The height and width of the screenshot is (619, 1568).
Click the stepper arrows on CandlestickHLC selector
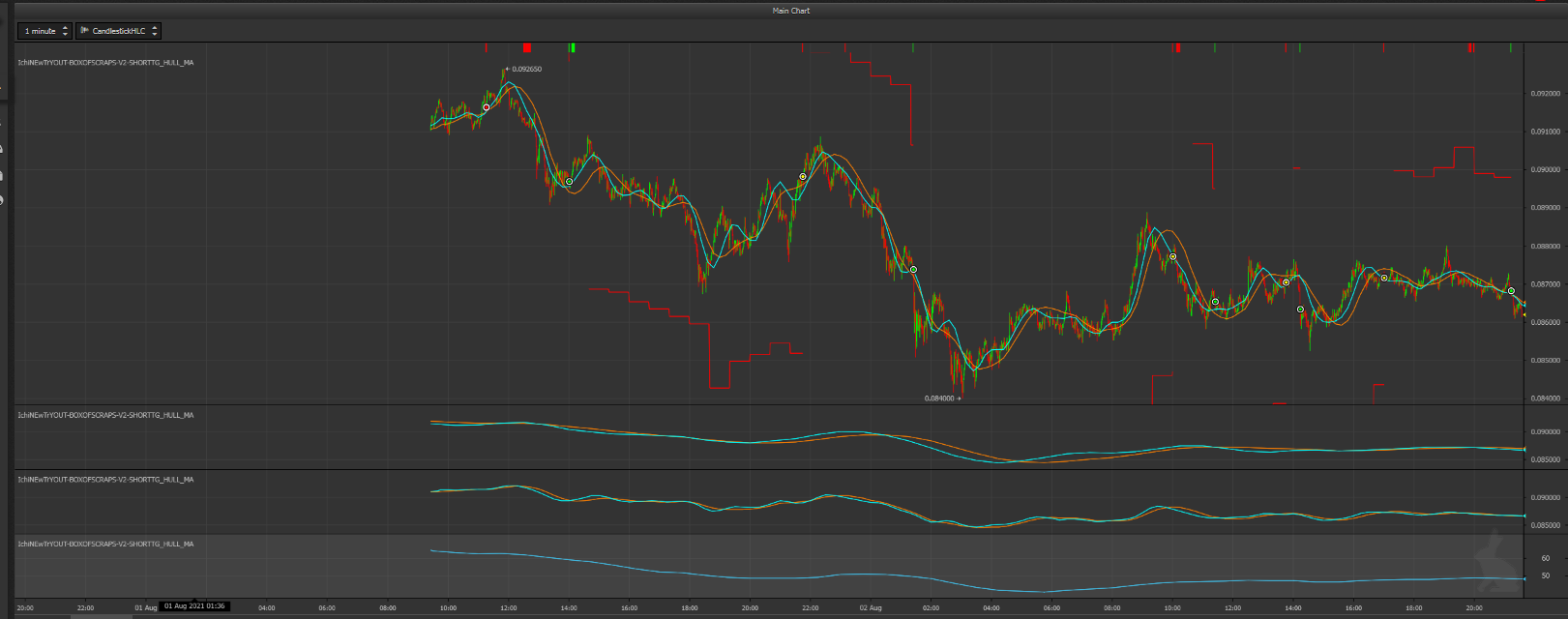(x=155, y=31)
